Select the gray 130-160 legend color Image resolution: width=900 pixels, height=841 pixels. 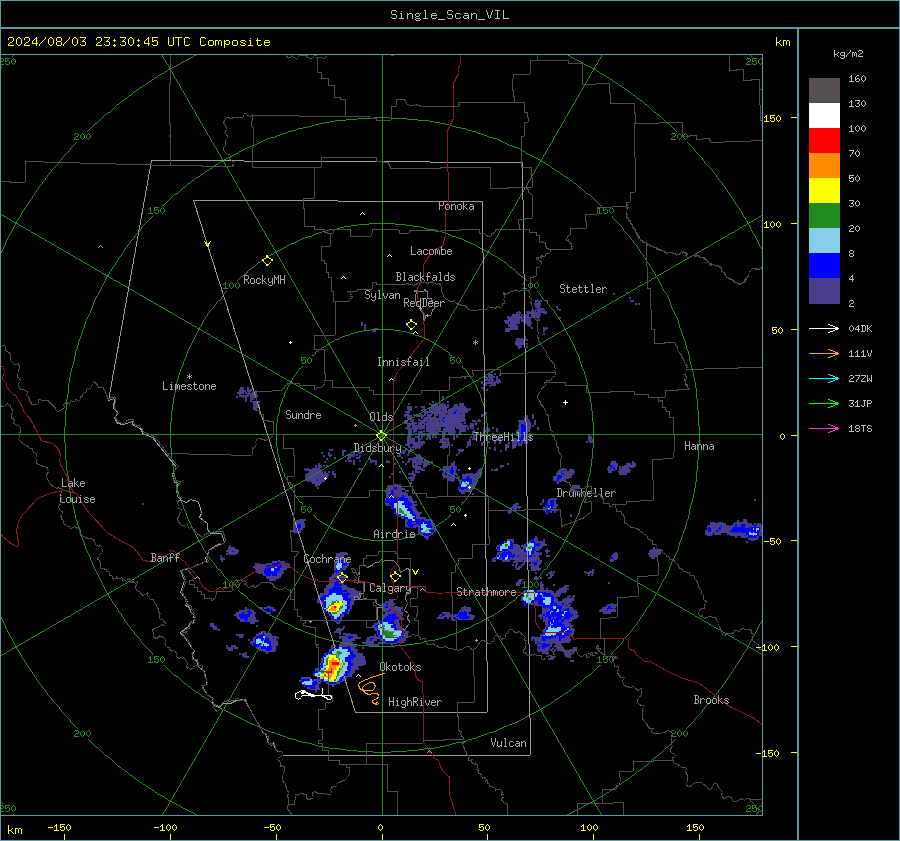pos(824,91)
